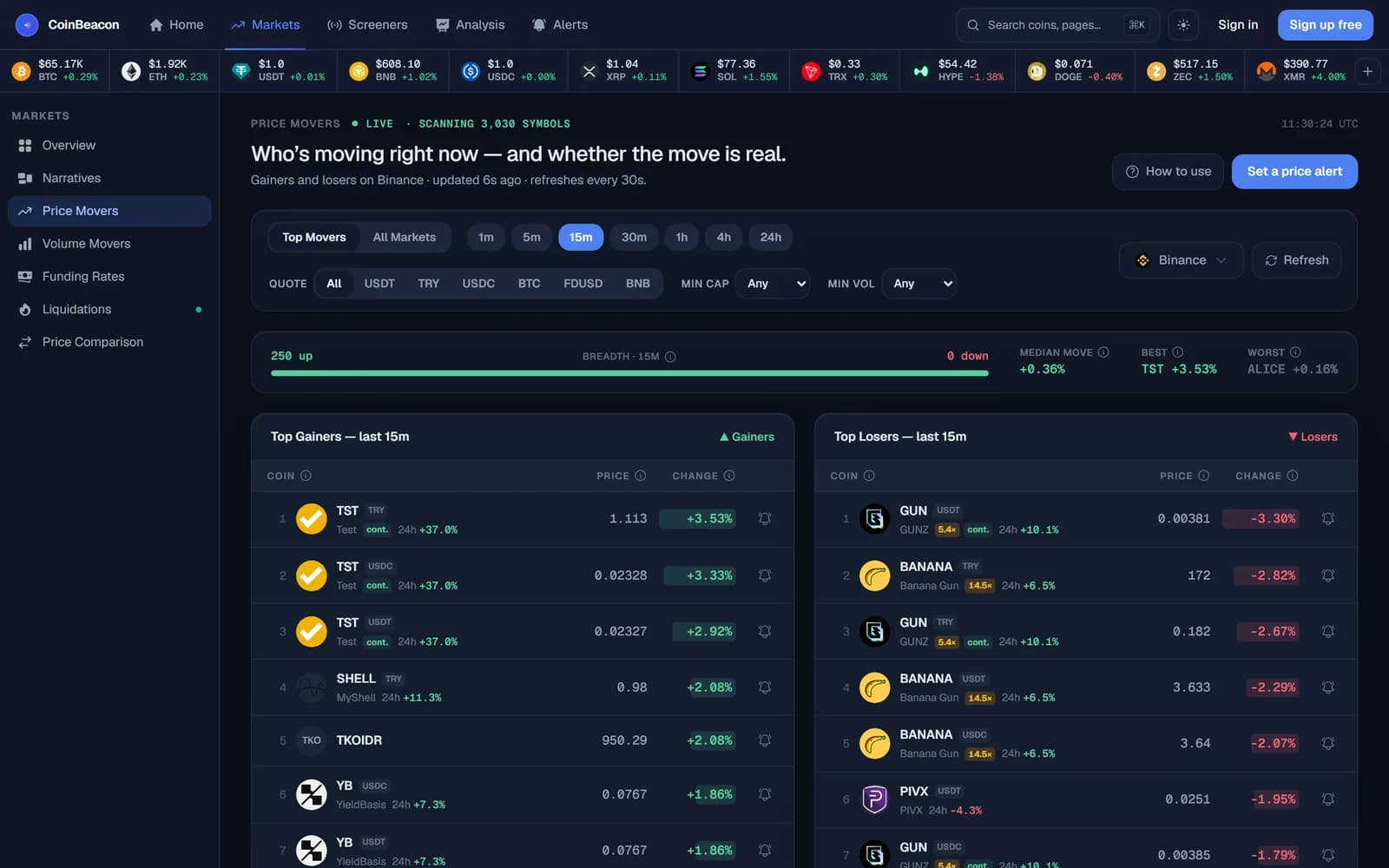Viewport: 1389px width, 868px height.
Task: Click the Sign in link
Action: [x=1238, y=25]
